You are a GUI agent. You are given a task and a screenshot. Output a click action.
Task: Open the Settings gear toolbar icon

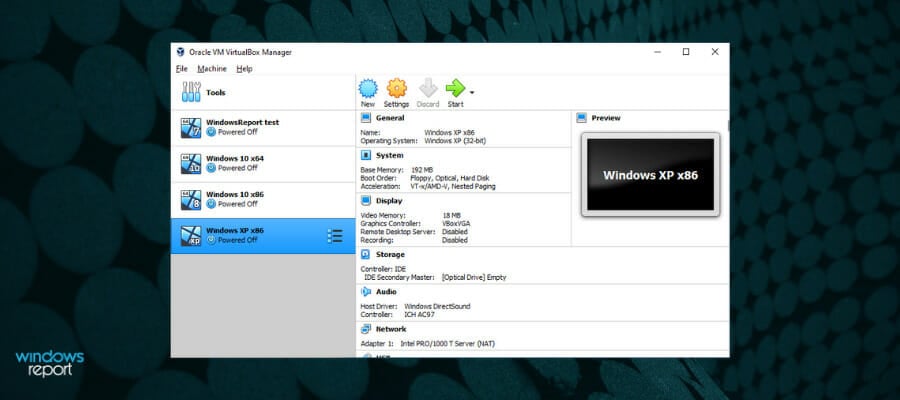pos(397,88)
